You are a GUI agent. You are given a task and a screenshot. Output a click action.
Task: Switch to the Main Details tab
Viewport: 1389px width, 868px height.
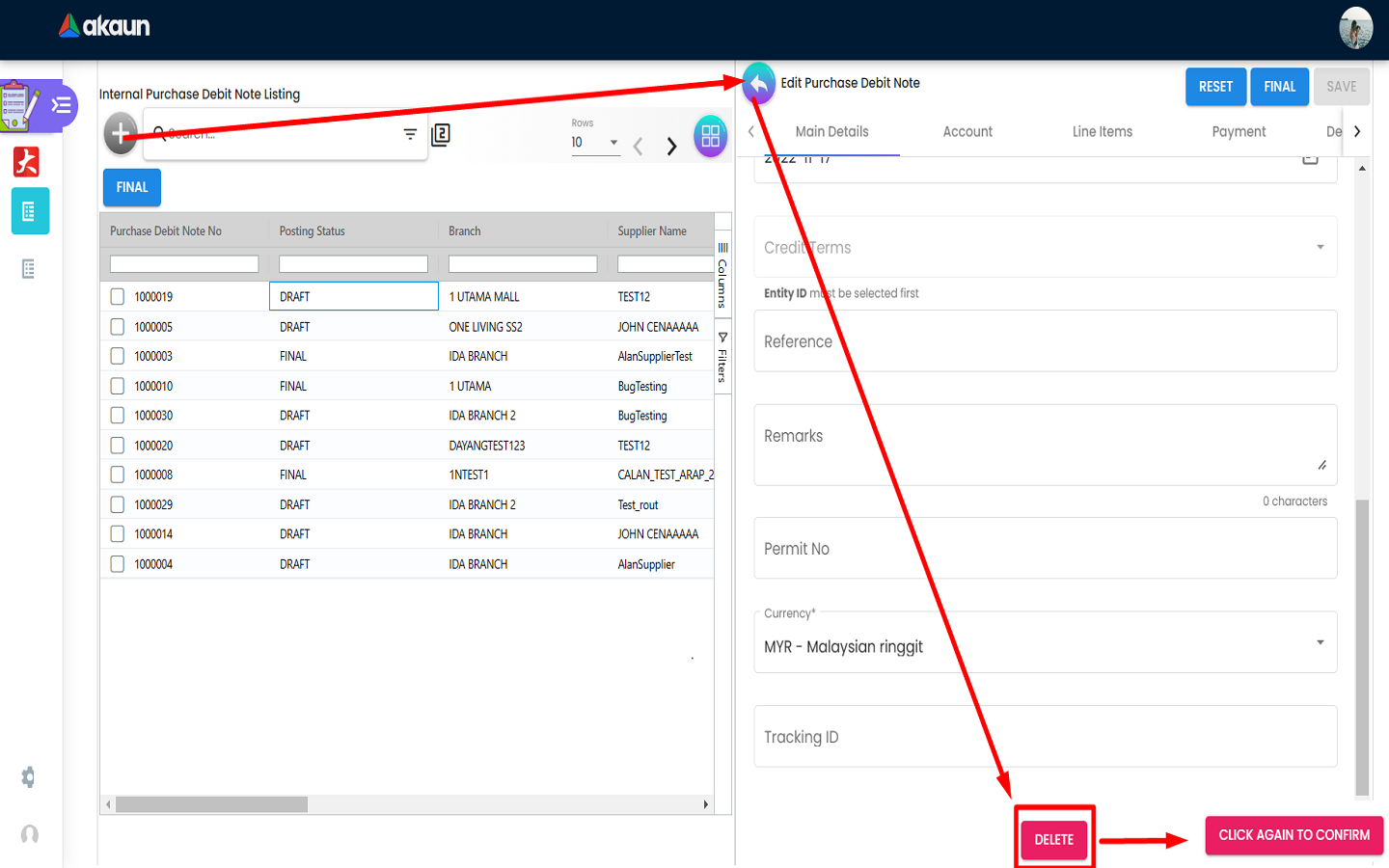tap(831, 132)
